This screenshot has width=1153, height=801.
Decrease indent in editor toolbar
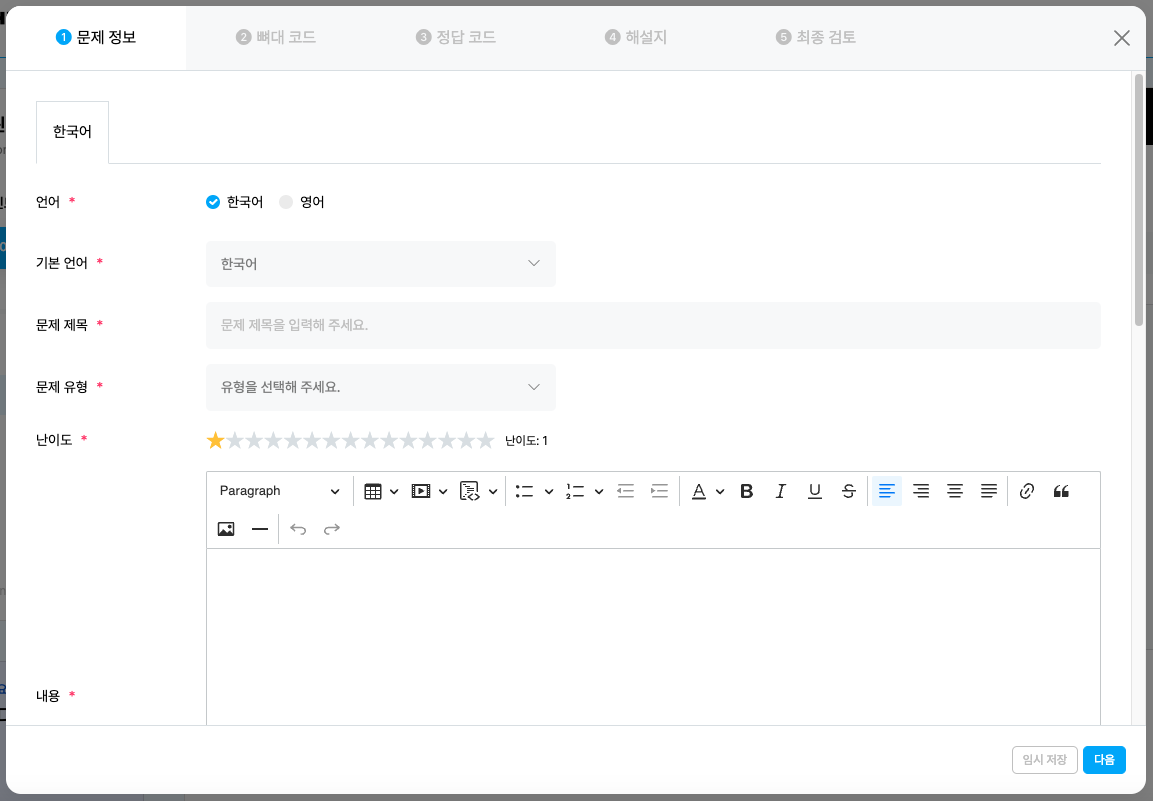click(x=626, y=491)
